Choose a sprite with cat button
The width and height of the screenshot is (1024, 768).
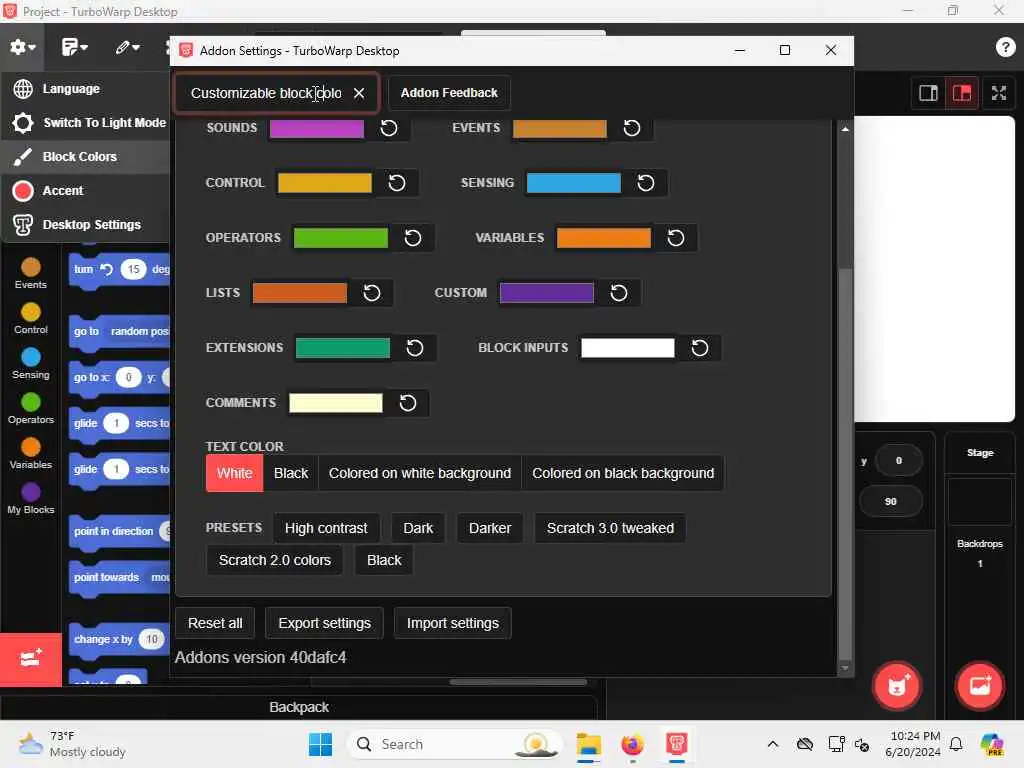tap(897, 685)
